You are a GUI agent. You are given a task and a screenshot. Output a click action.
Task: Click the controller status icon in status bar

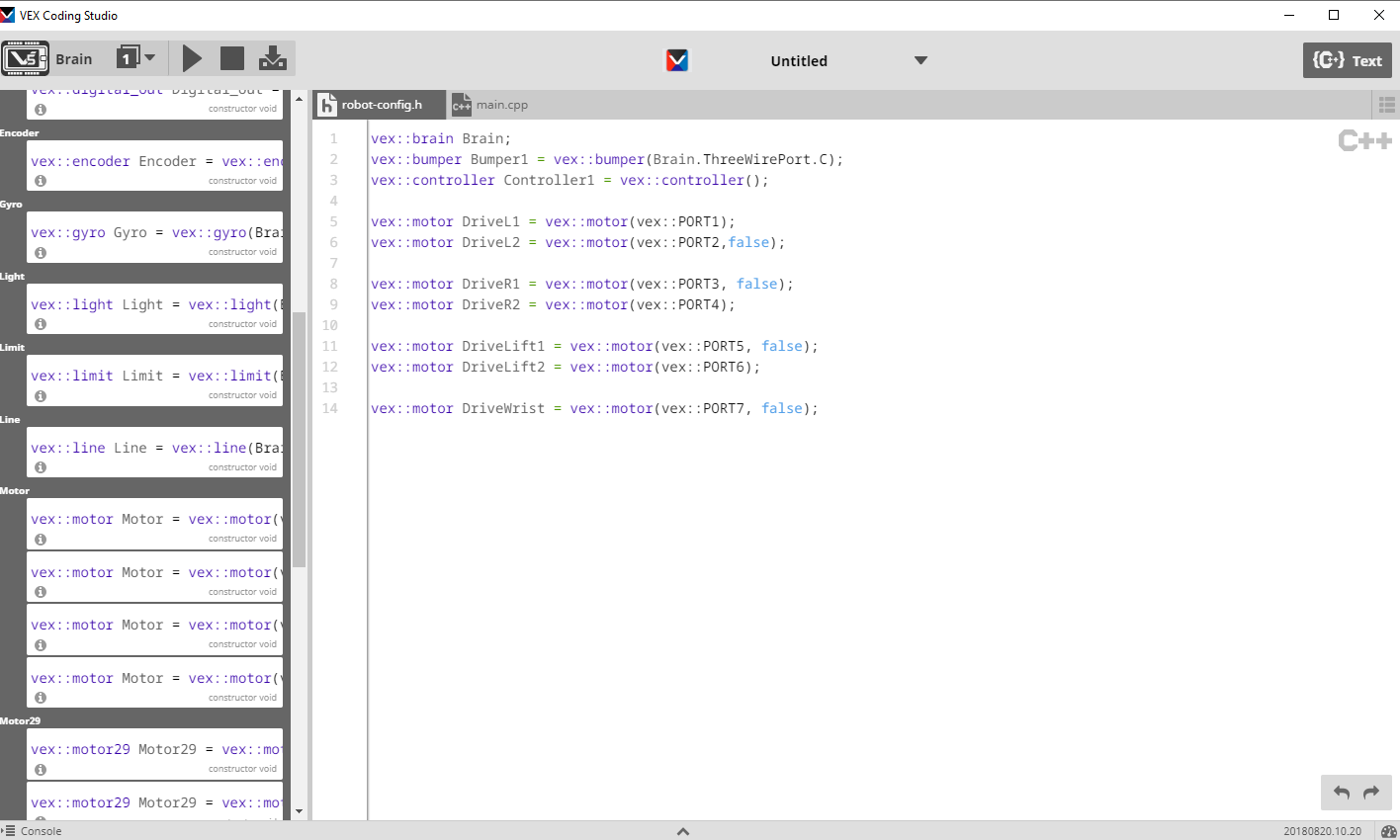coord(1388,831)
